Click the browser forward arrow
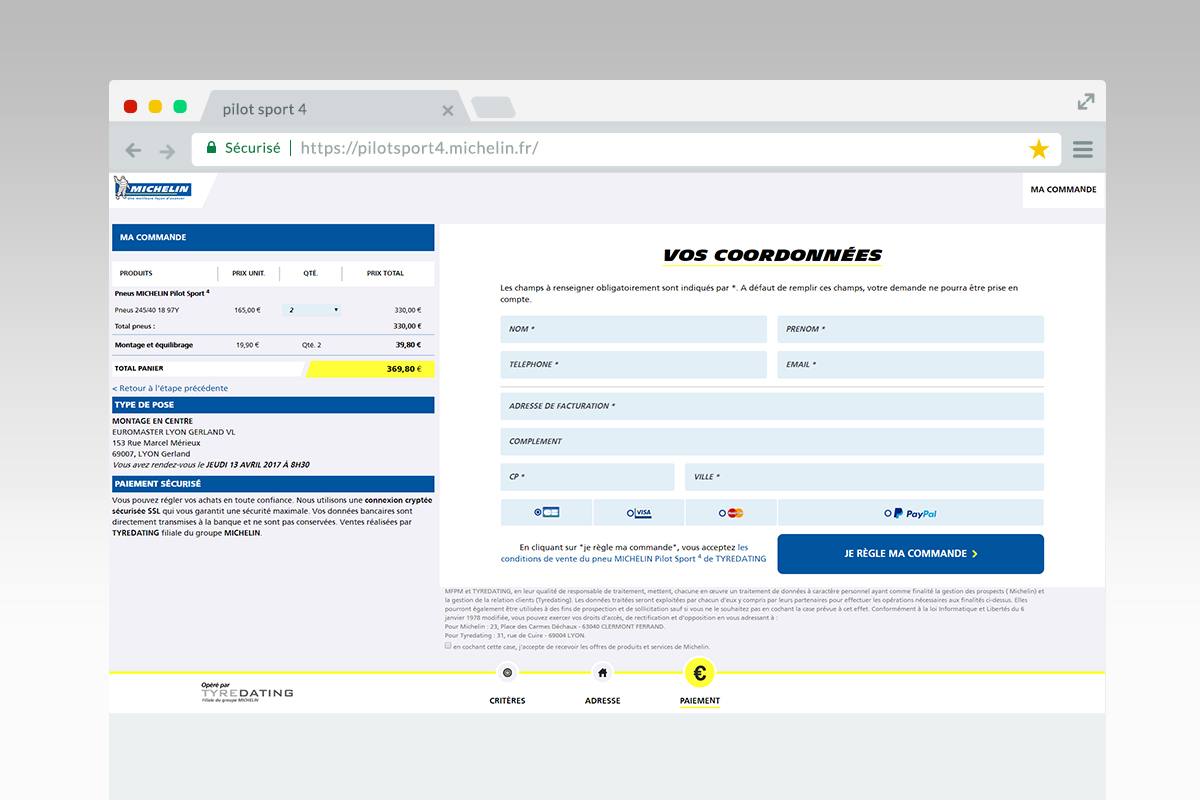1200x800 pixels. [167, 151]
